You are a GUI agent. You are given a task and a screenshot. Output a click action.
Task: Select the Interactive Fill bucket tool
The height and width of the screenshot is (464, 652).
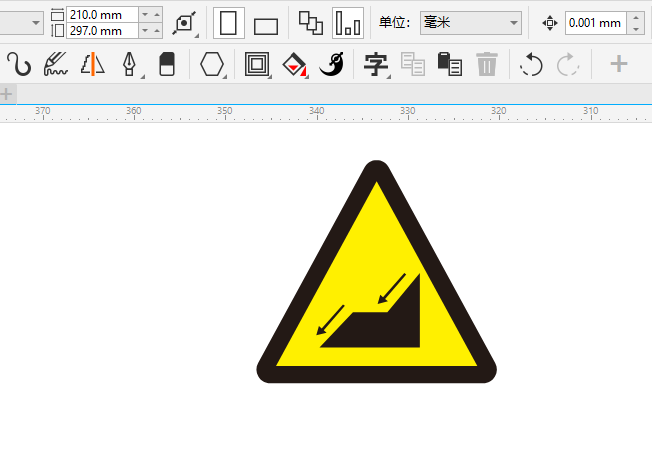pos(294,64)
